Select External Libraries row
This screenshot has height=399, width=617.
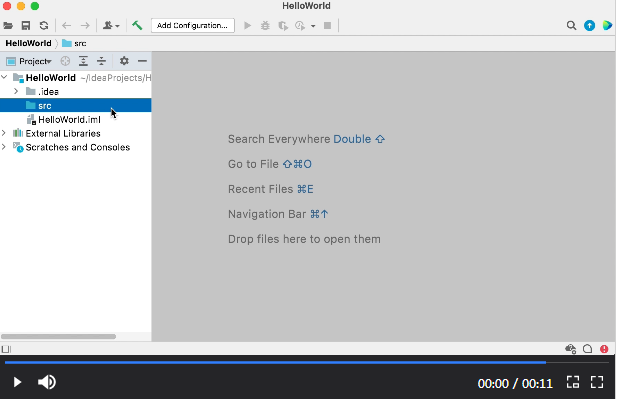coord(76,133)
